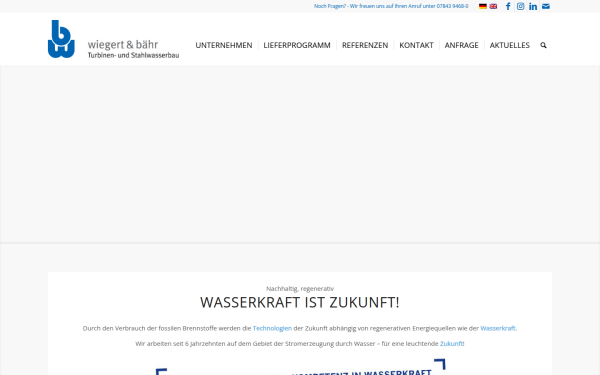
Task: Click the email envelope icon
Action: point(546,6)
